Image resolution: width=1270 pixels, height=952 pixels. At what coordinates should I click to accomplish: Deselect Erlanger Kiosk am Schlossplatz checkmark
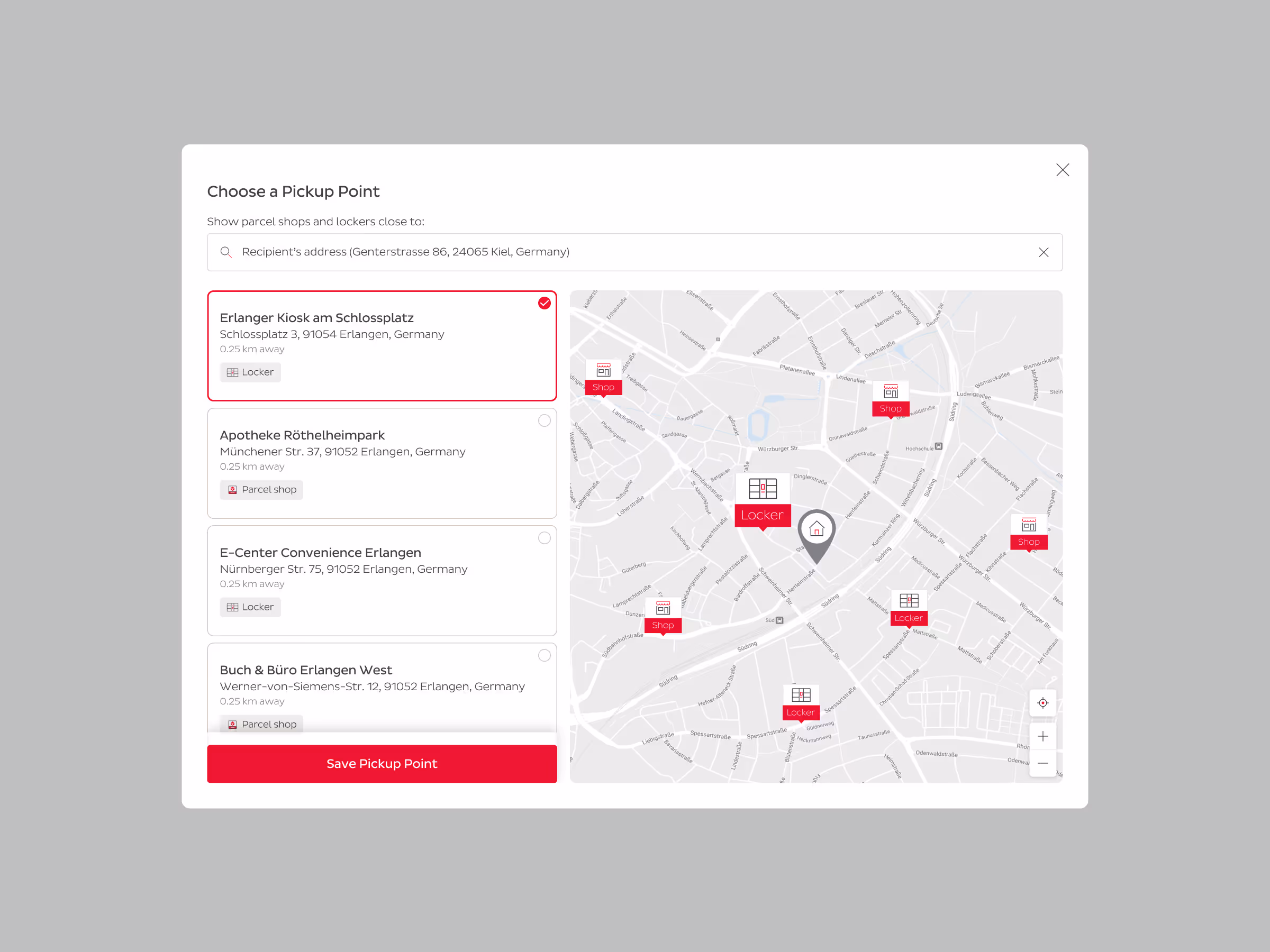[545, 304]
